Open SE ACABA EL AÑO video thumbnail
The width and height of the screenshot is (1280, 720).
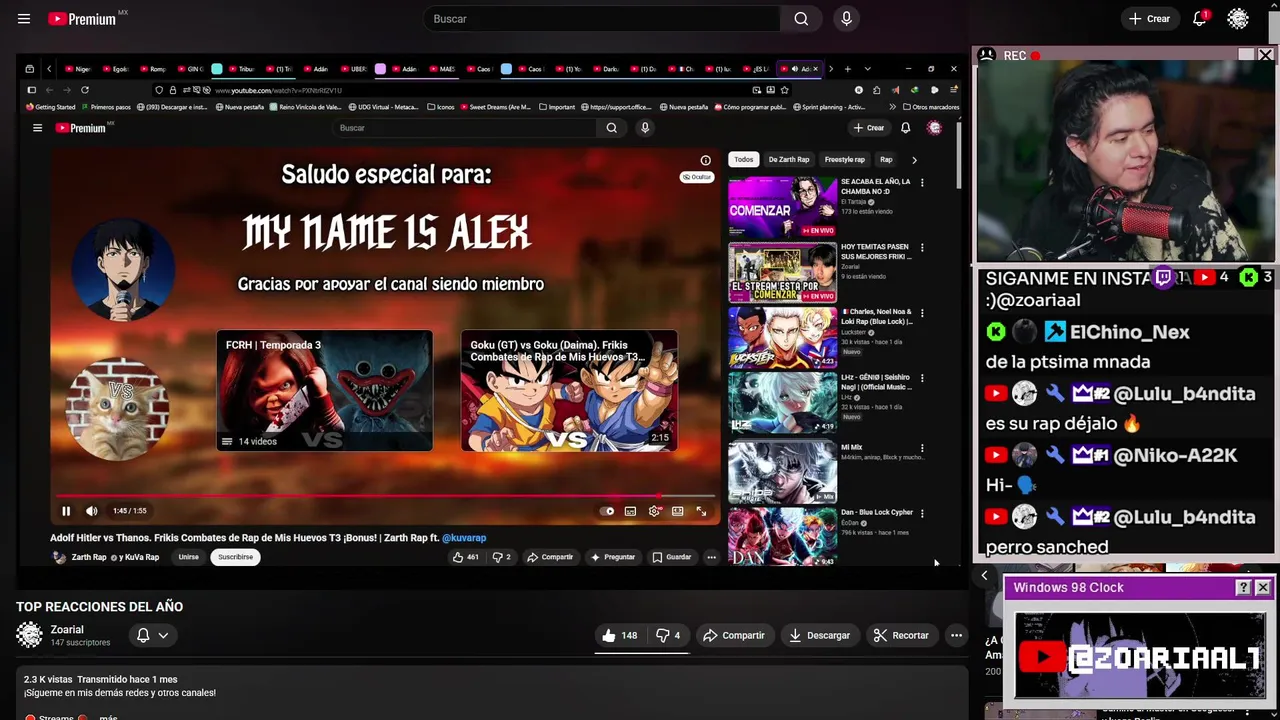coord(782,207)
